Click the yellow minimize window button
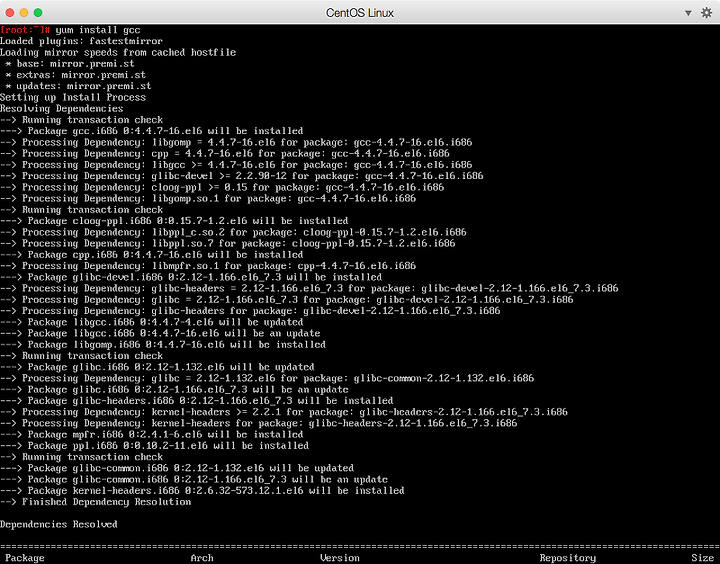This screenshot has height=564, width=720. point(24,12)
